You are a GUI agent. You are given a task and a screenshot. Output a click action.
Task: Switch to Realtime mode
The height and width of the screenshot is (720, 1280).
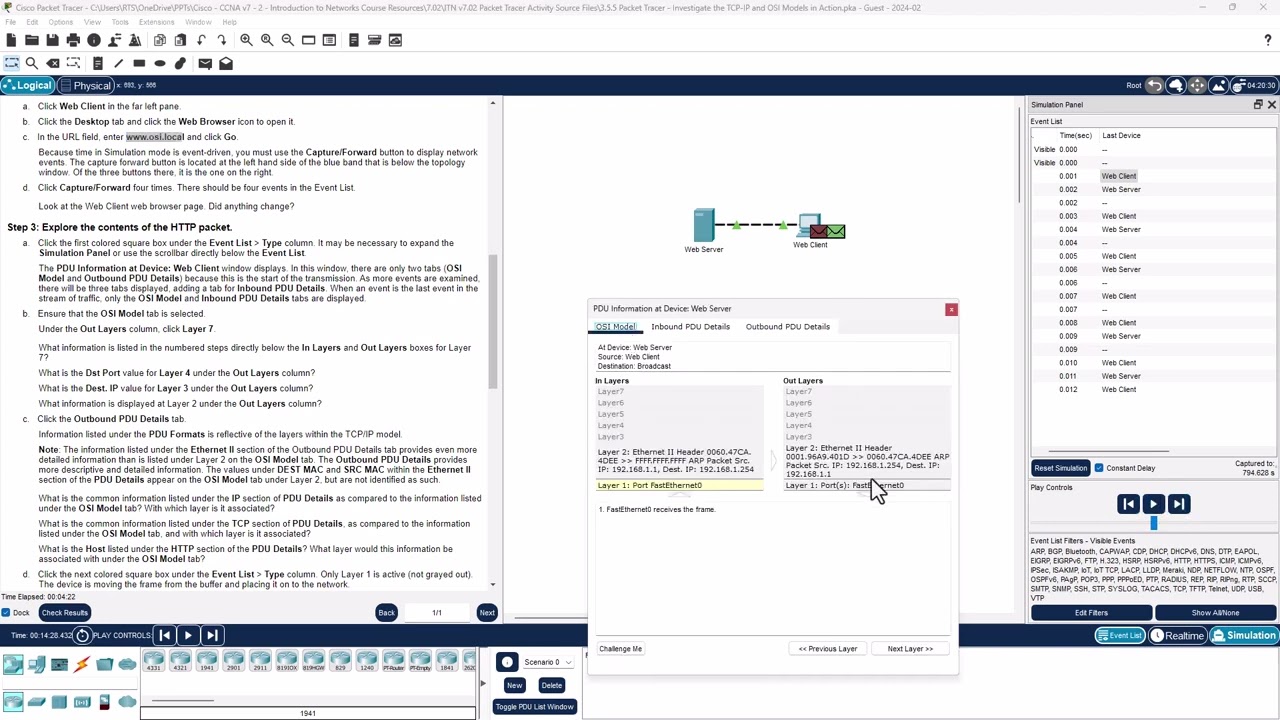(1177, 635)
